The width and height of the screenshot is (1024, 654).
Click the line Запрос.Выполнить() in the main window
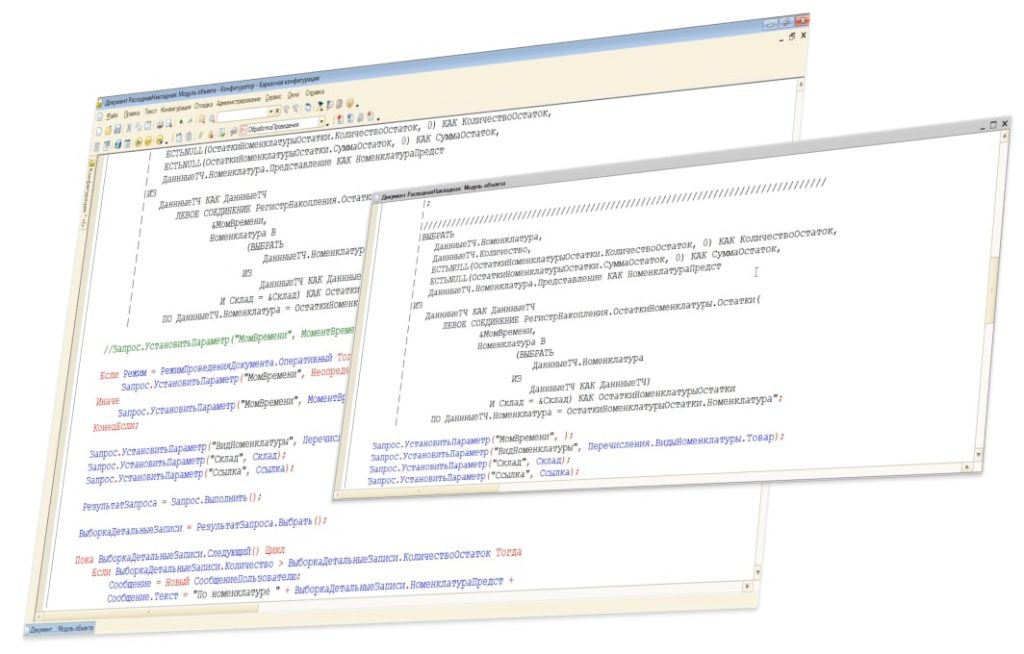click(216, 500)
